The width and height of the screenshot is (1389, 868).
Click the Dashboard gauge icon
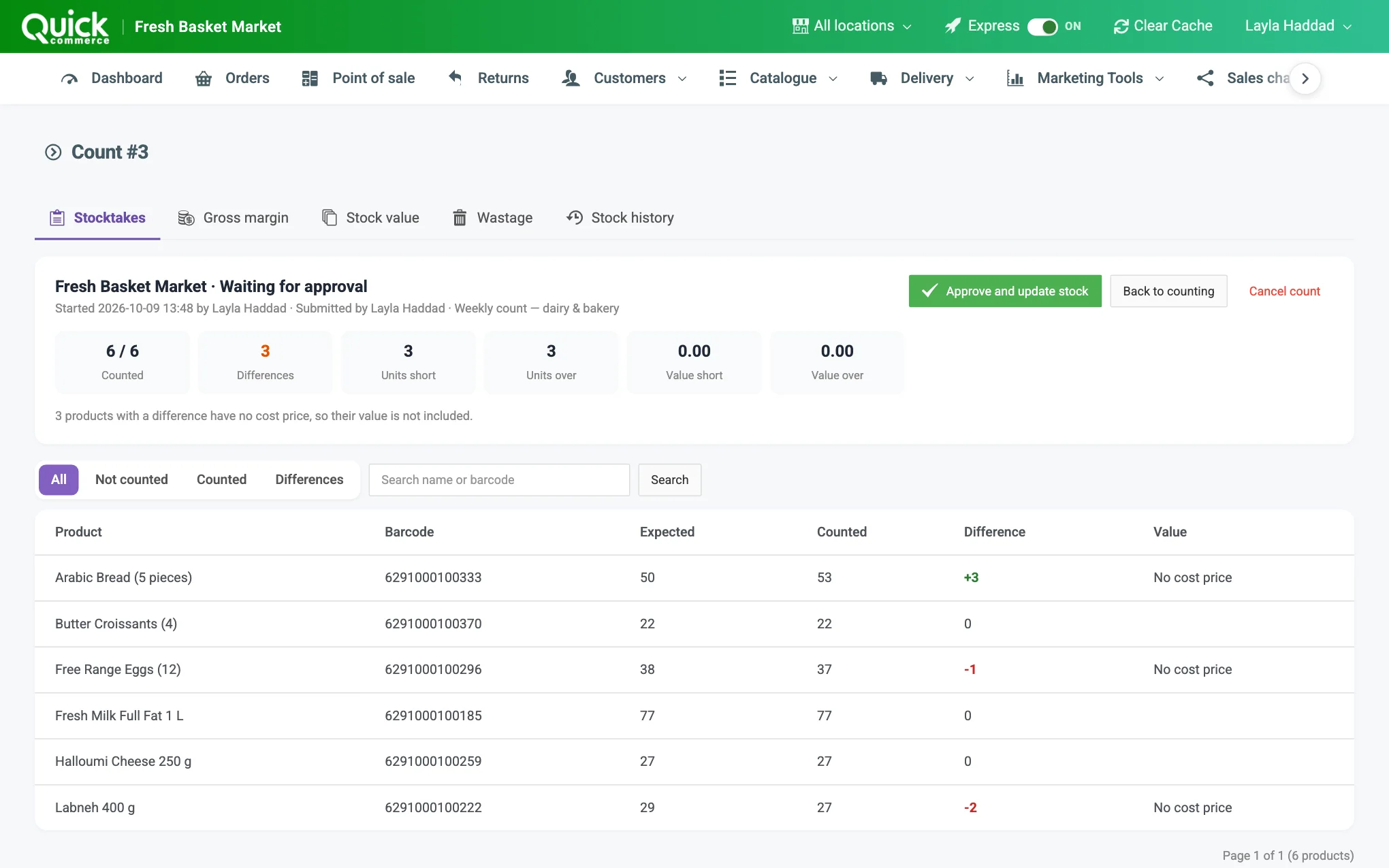tap(69, 78)
